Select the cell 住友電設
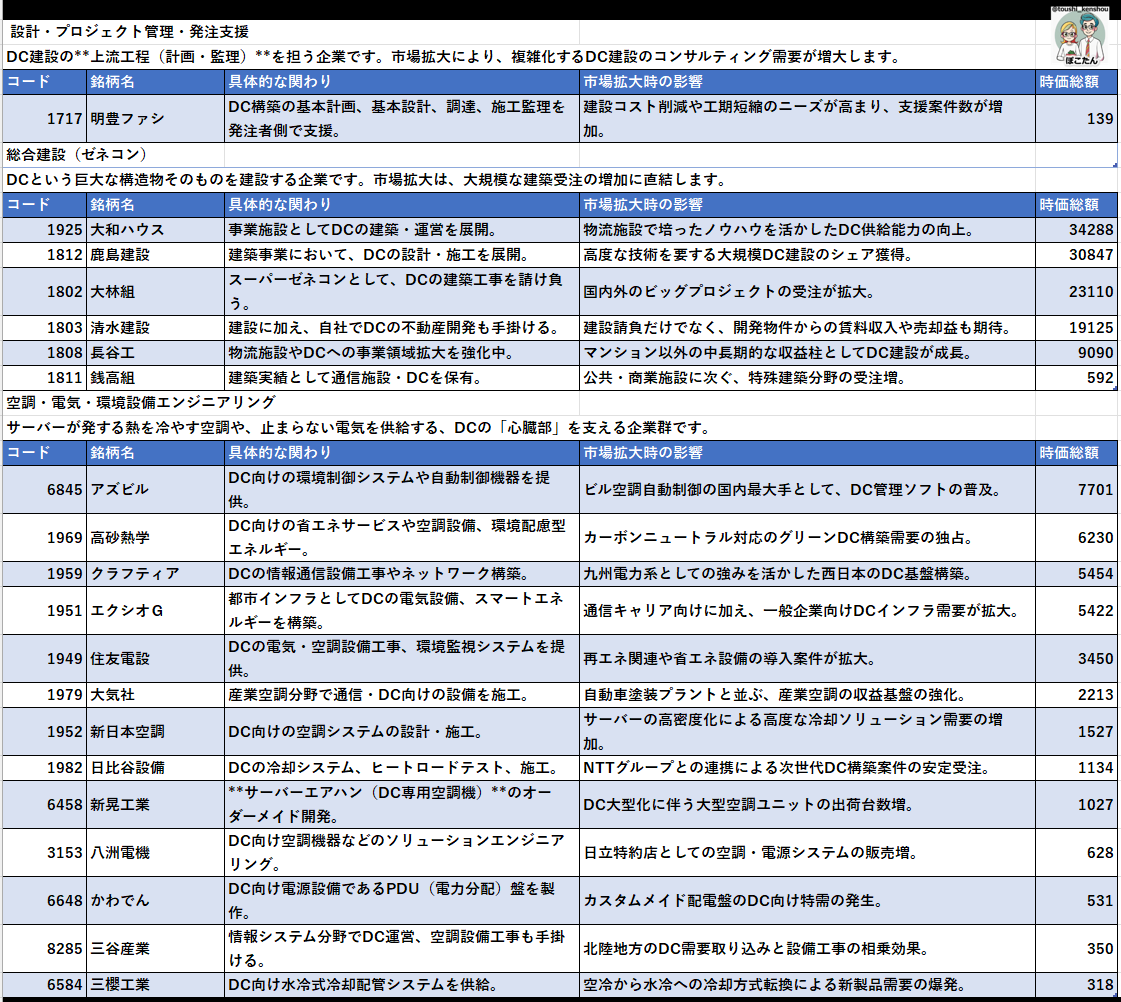This screenshot has width=1121, height=1002. (155, 659)
